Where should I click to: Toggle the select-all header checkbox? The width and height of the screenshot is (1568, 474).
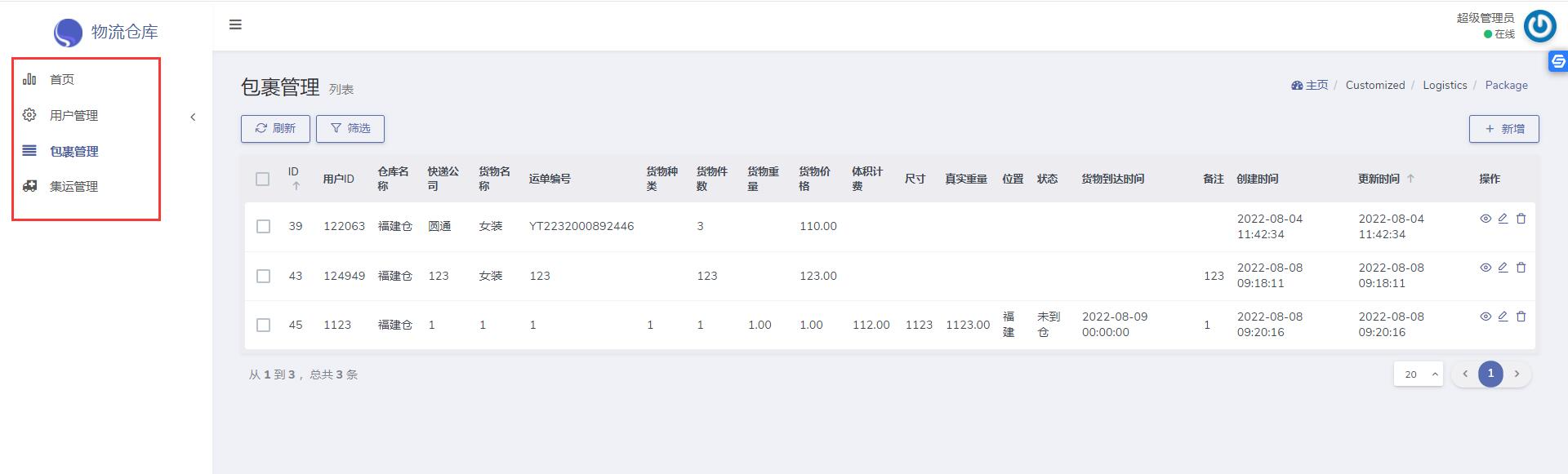(x=262, y=179)
